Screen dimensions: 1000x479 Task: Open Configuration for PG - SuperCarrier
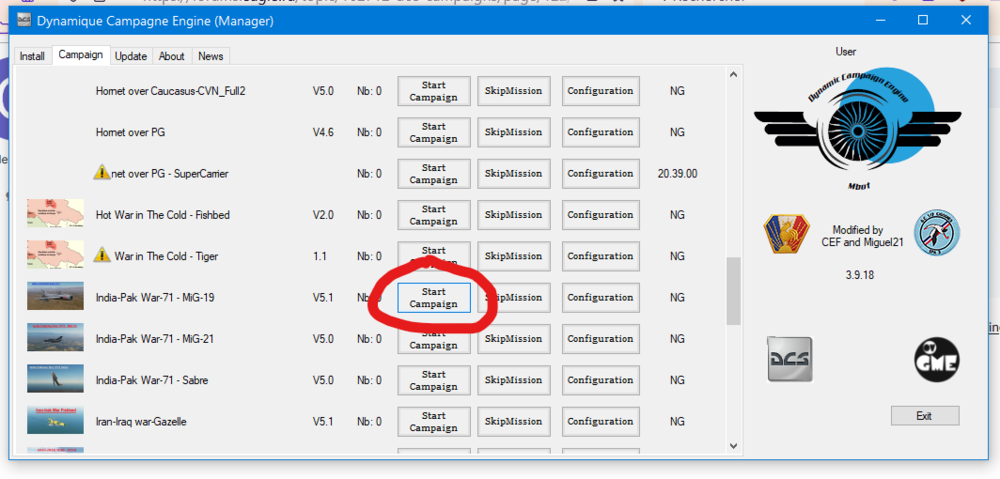click(x=600, y=173)
